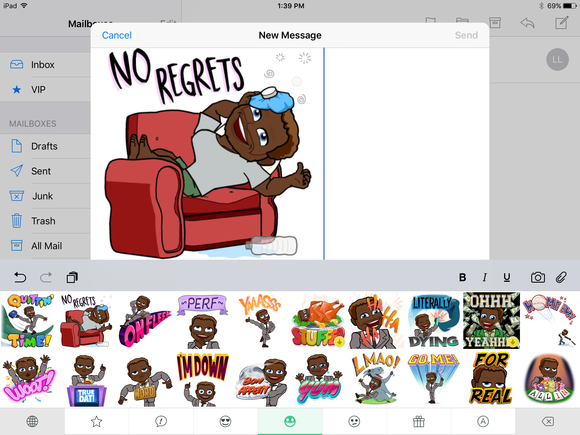Open the speech bubble sticker tab
Viewport: 580px width, 435px height.
(x=161, y=421)
